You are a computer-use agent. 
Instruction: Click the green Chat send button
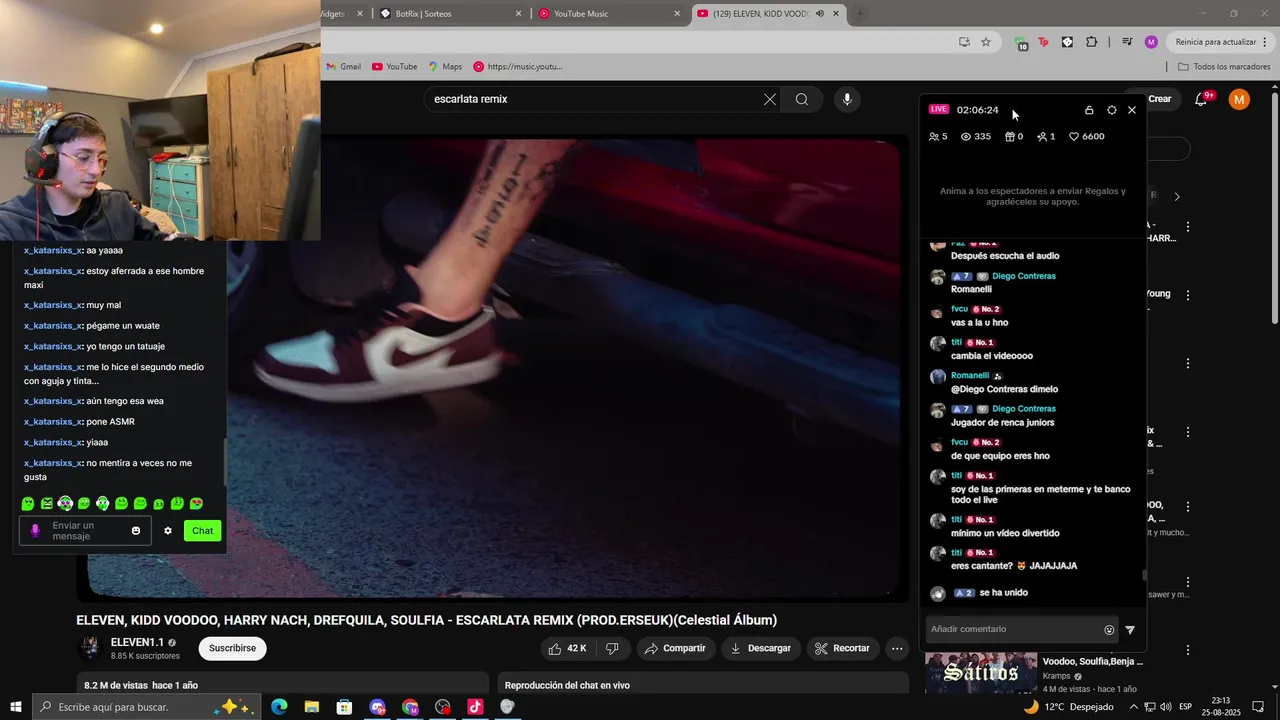[x=203, y=531]
